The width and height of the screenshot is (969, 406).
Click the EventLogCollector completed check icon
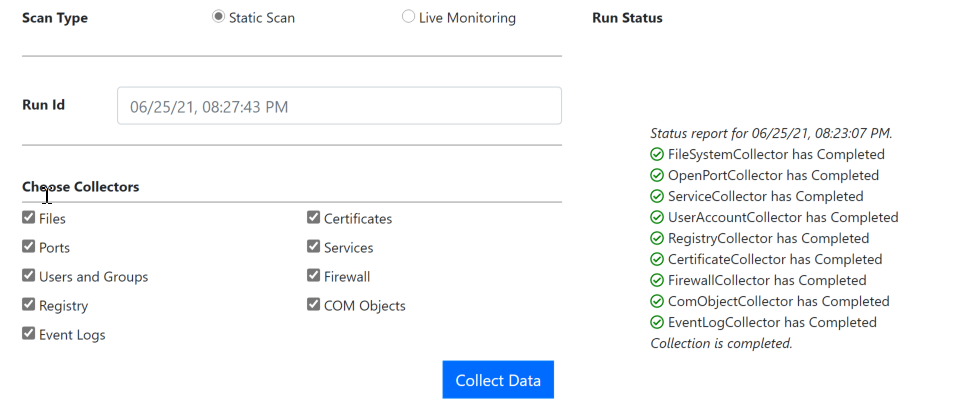(657, 323)
